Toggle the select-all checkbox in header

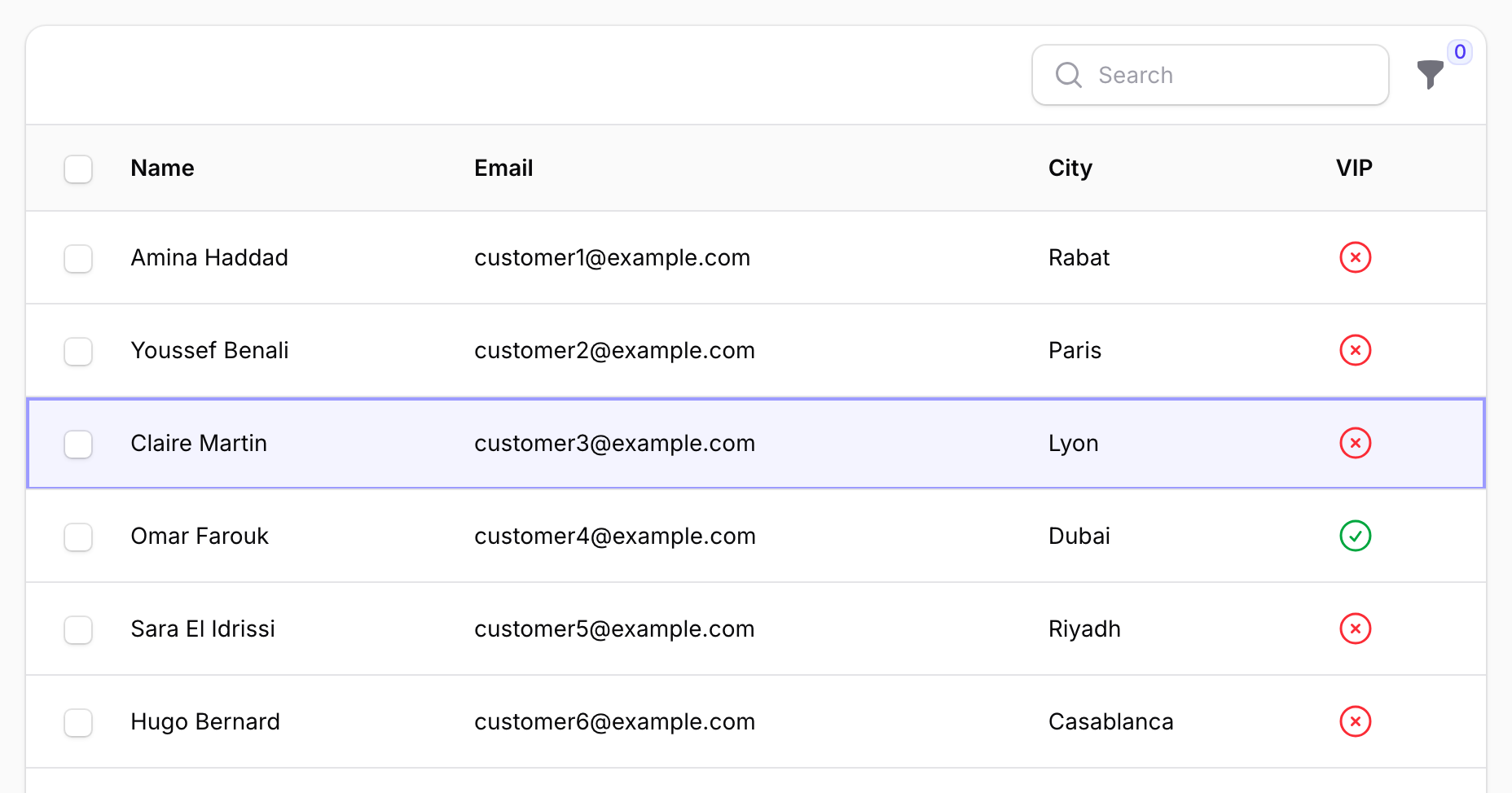tap(78, 169)
